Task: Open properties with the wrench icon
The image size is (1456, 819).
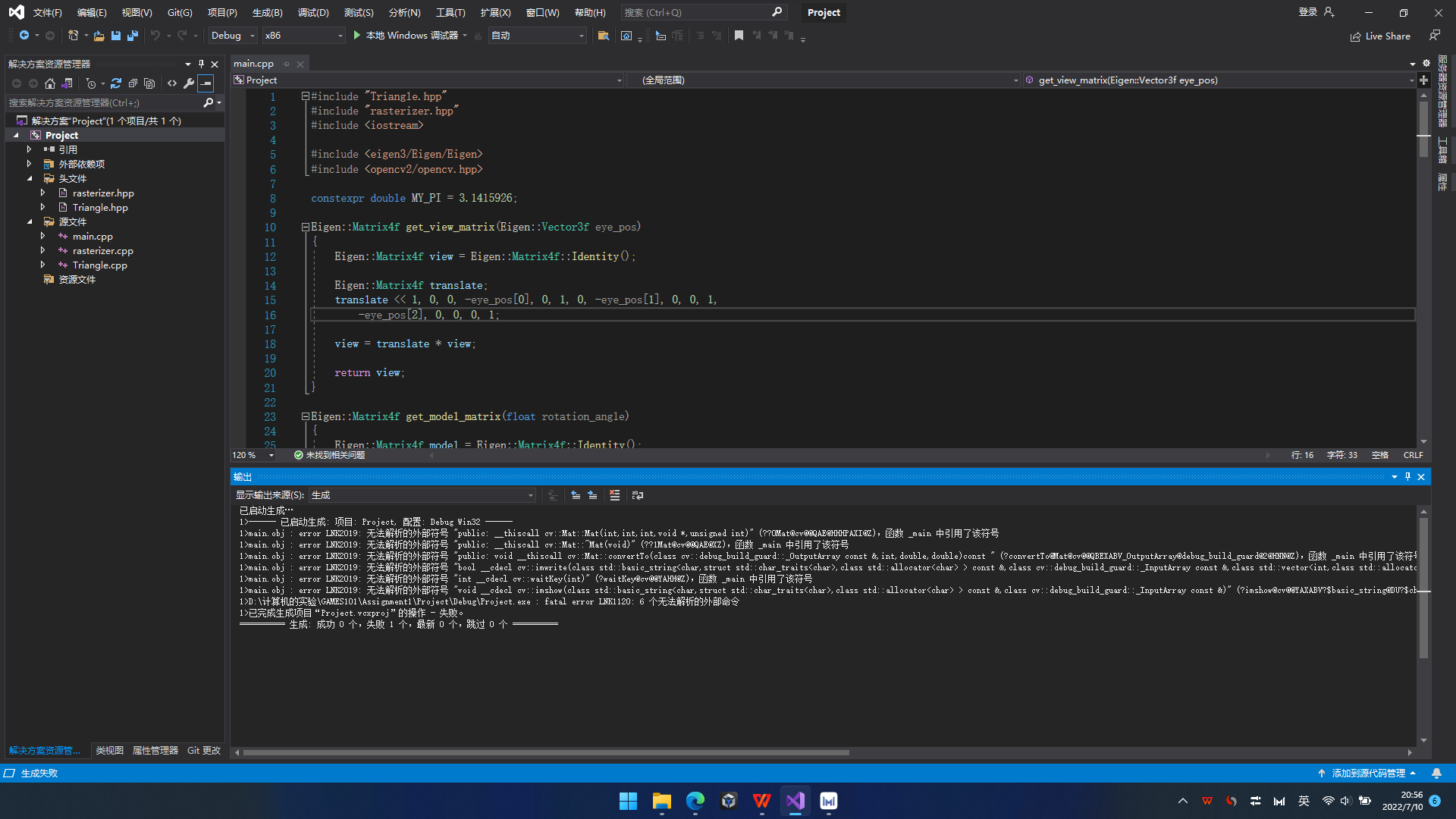Action: [x=189, y=83]
